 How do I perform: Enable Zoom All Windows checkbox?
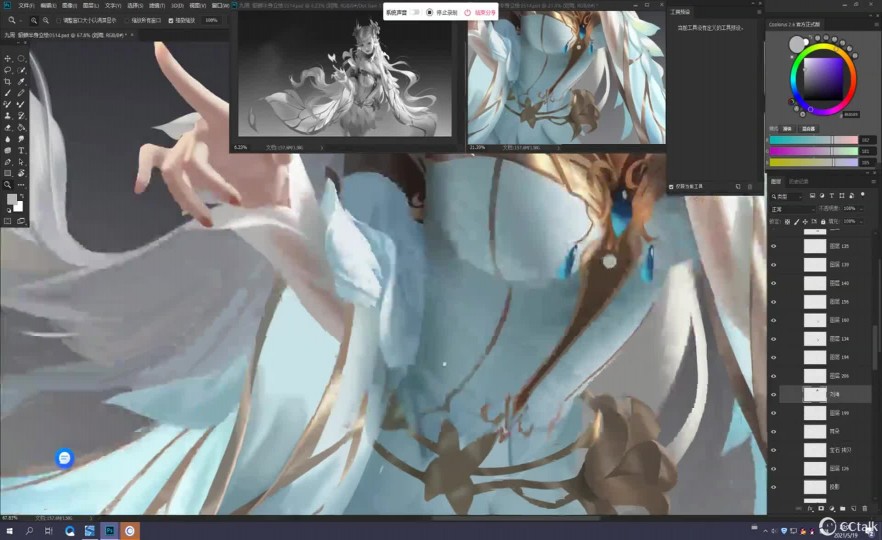127,20
